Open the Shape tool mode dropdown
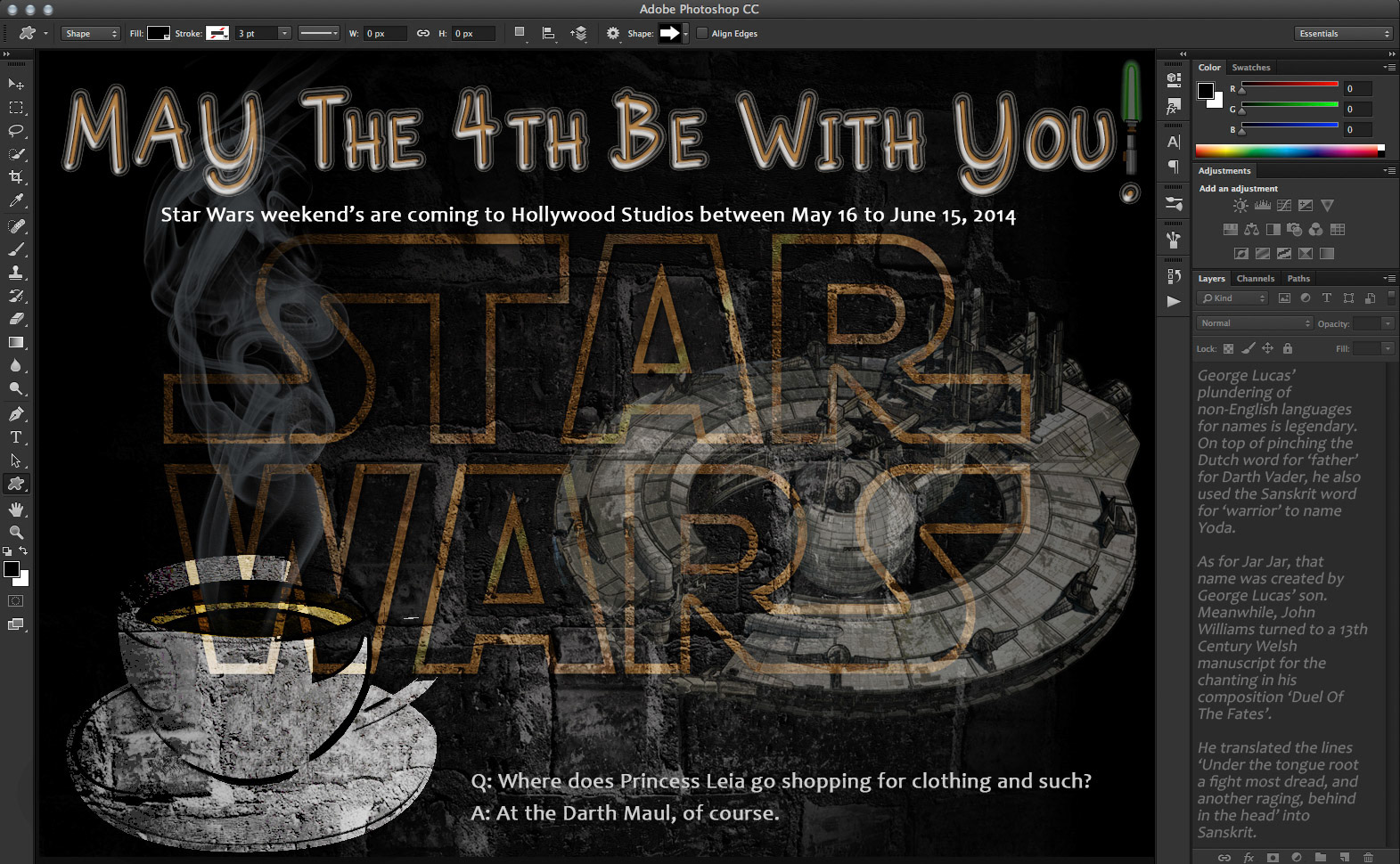Screen dimensions: 1400x864 (x=91, y=34)
